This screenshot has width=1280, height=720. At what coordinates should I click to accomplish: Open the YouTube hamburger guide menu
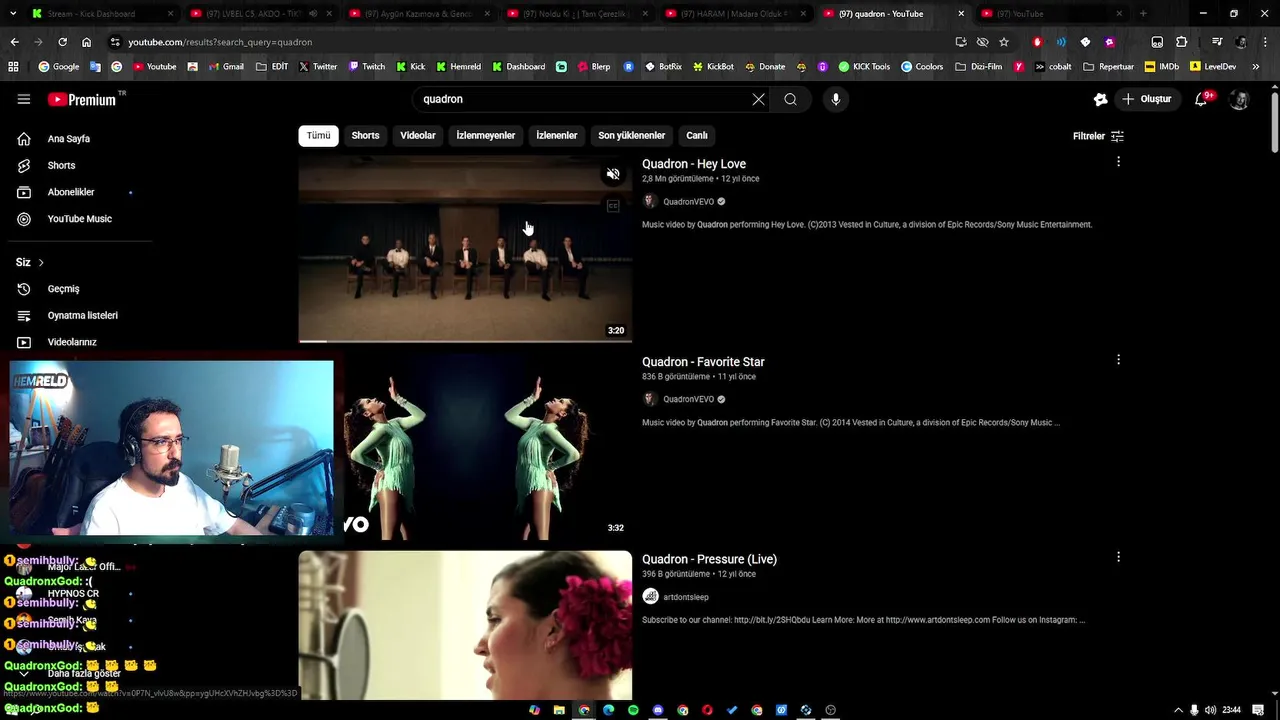24,99
